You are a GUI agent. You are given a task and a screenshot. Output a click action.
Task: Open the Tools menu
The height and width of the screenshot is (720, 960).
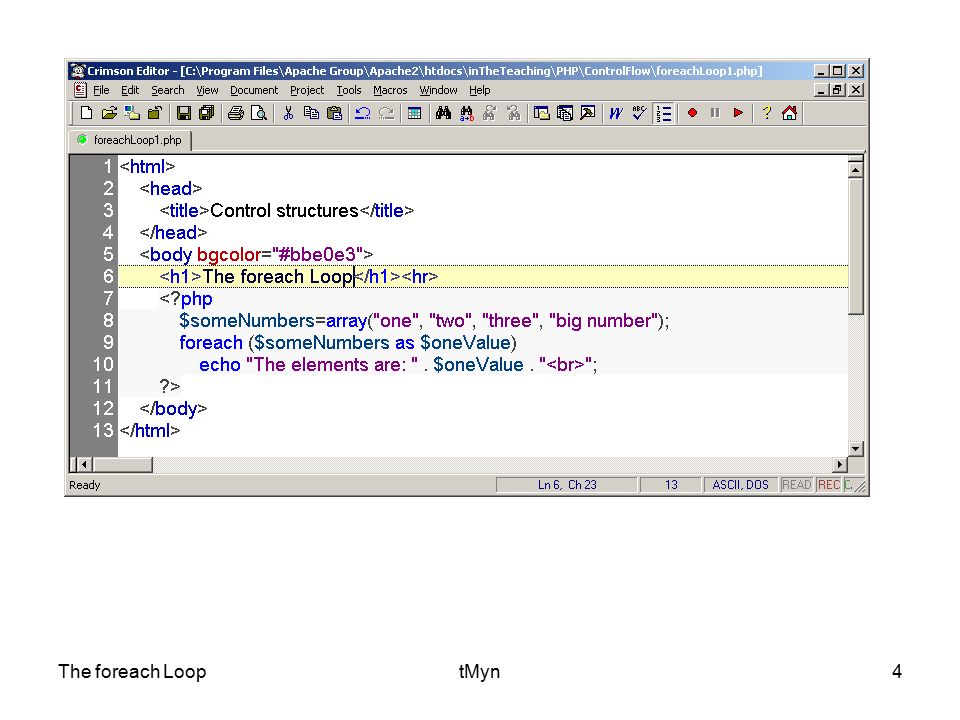point(349,90)
